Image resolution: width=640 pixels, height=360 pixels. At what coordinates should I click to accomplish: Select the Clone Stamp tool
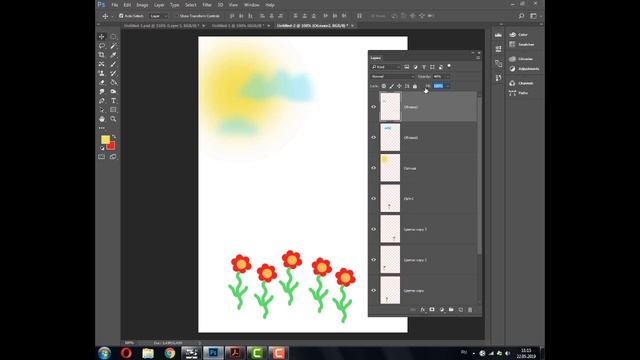pyautogui.click(x=102, y=73)
